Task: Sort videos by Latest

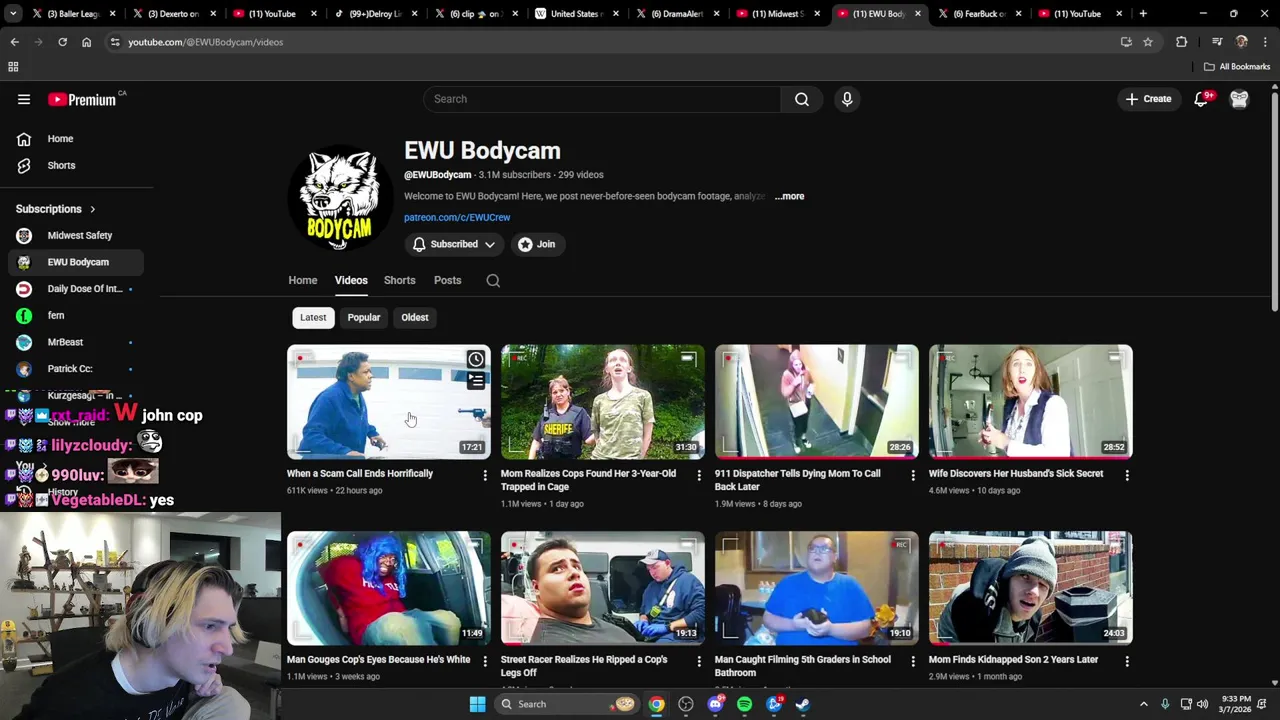Action: tap(313, 318)
